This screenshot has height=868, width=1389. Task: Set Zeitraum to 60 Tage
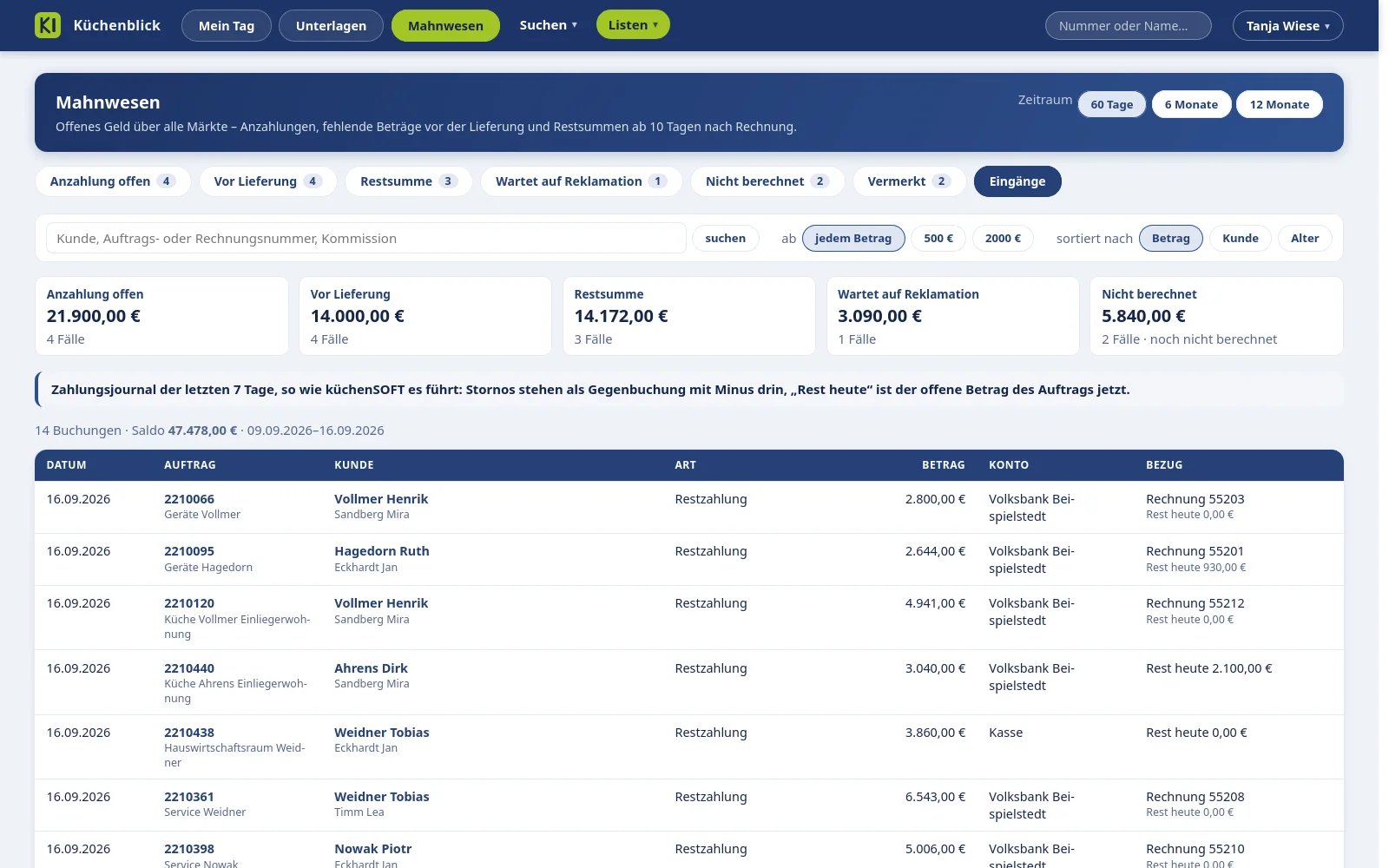(x=1112, y=105)
